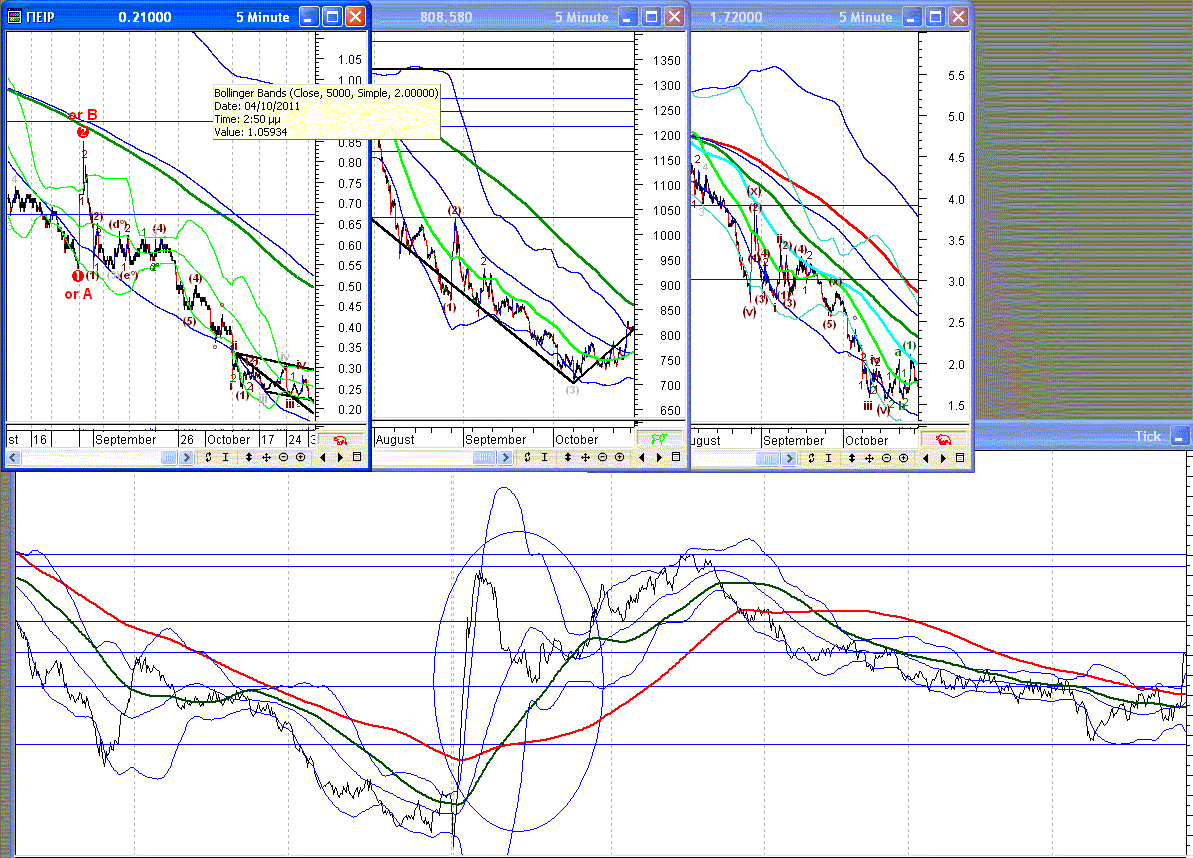Click right scroll arrow in 1.72000 chart scrollbar
The width and height of the screenshot is (1193, 858).
789,458
